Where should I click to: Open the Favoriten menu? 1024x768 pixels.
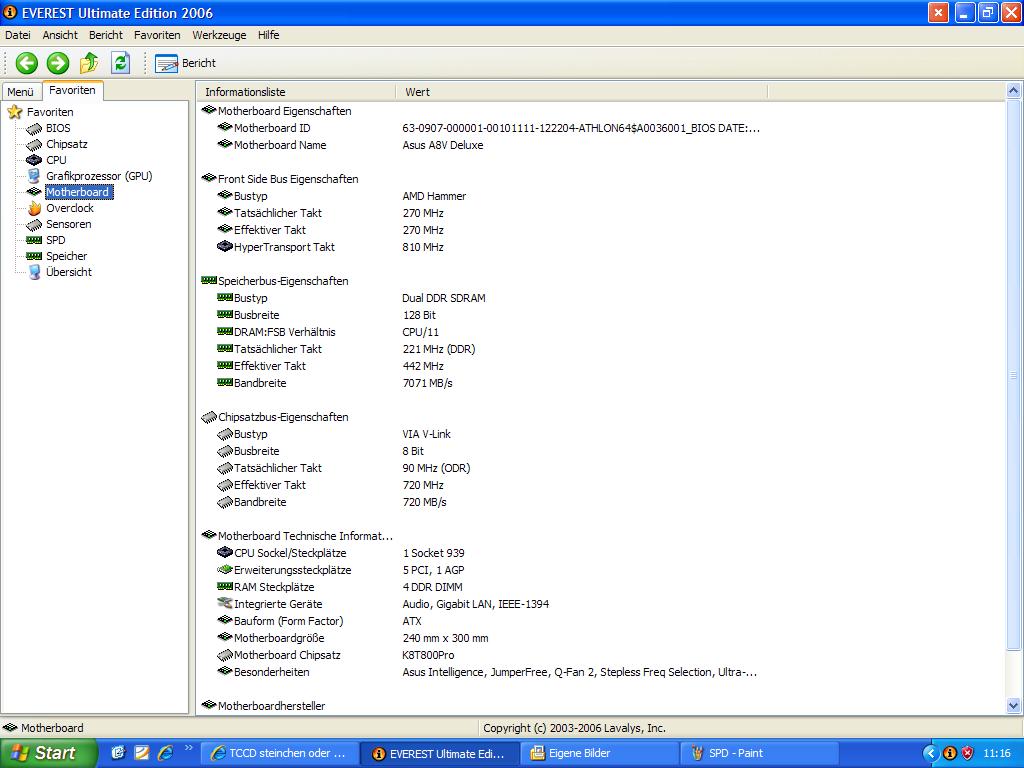157,35
